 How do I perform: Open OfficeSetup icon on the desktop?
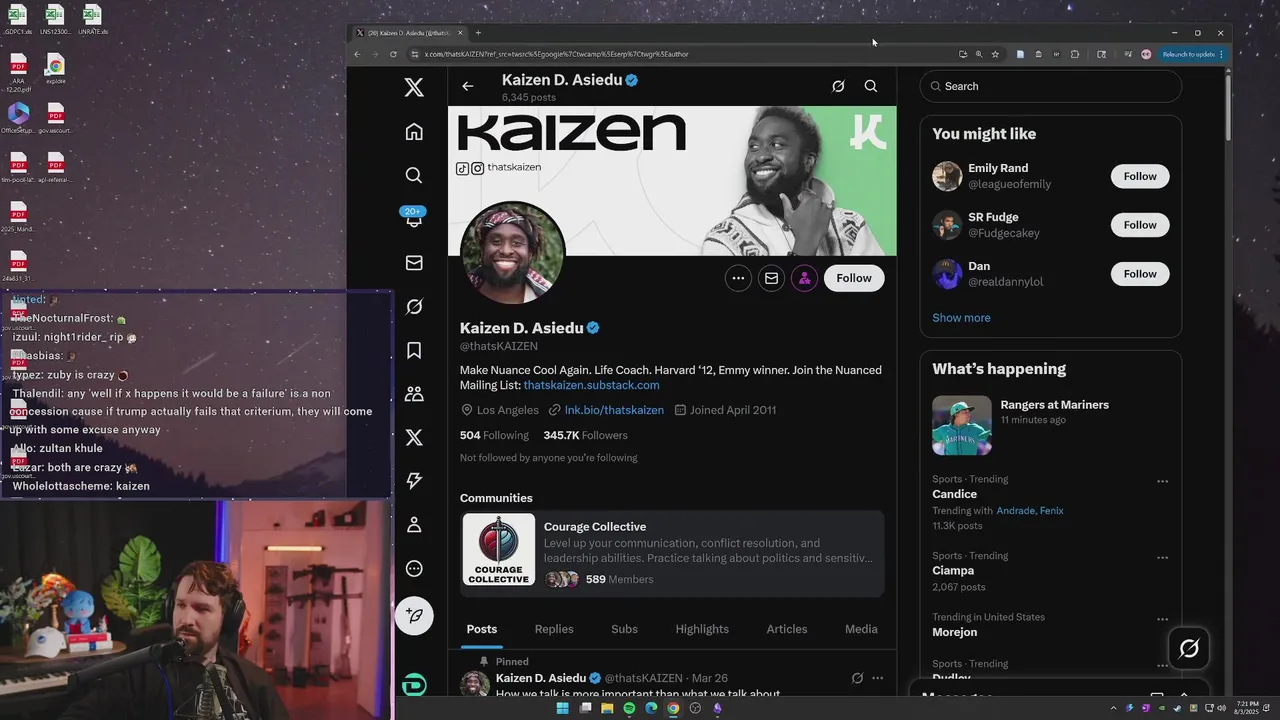(18, 118)
